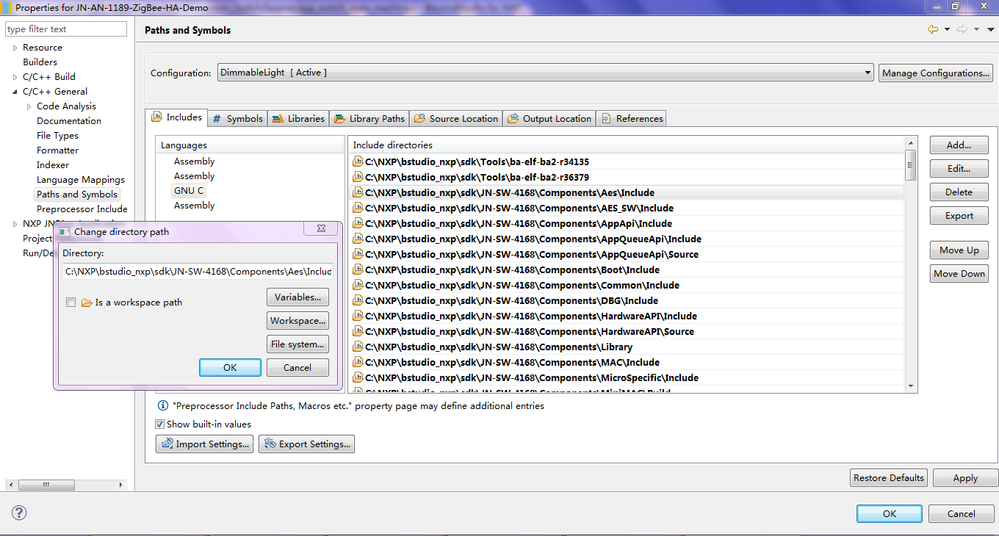Click folder icon of HardwareAPI\Include entry
The image size is (999, 536).
(x=358, y=315)
